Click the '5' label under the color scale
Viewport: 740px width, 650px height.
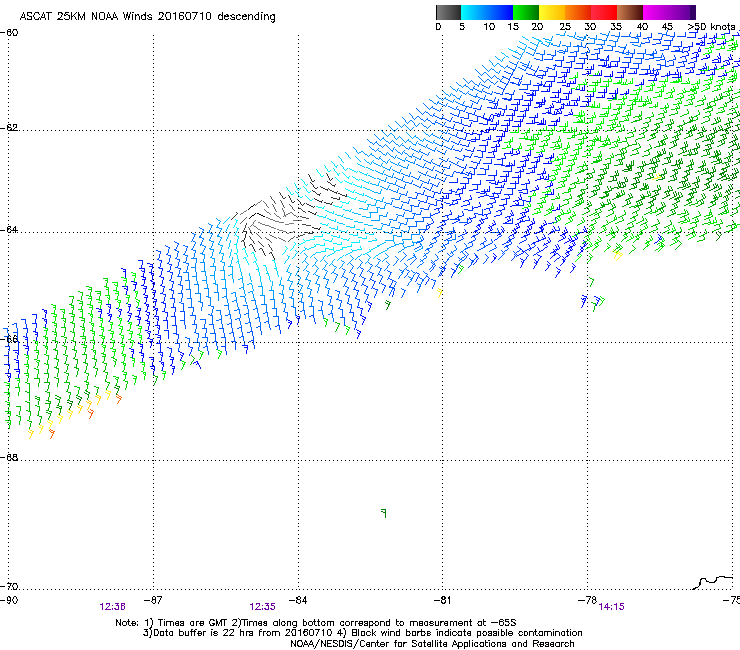462,27
